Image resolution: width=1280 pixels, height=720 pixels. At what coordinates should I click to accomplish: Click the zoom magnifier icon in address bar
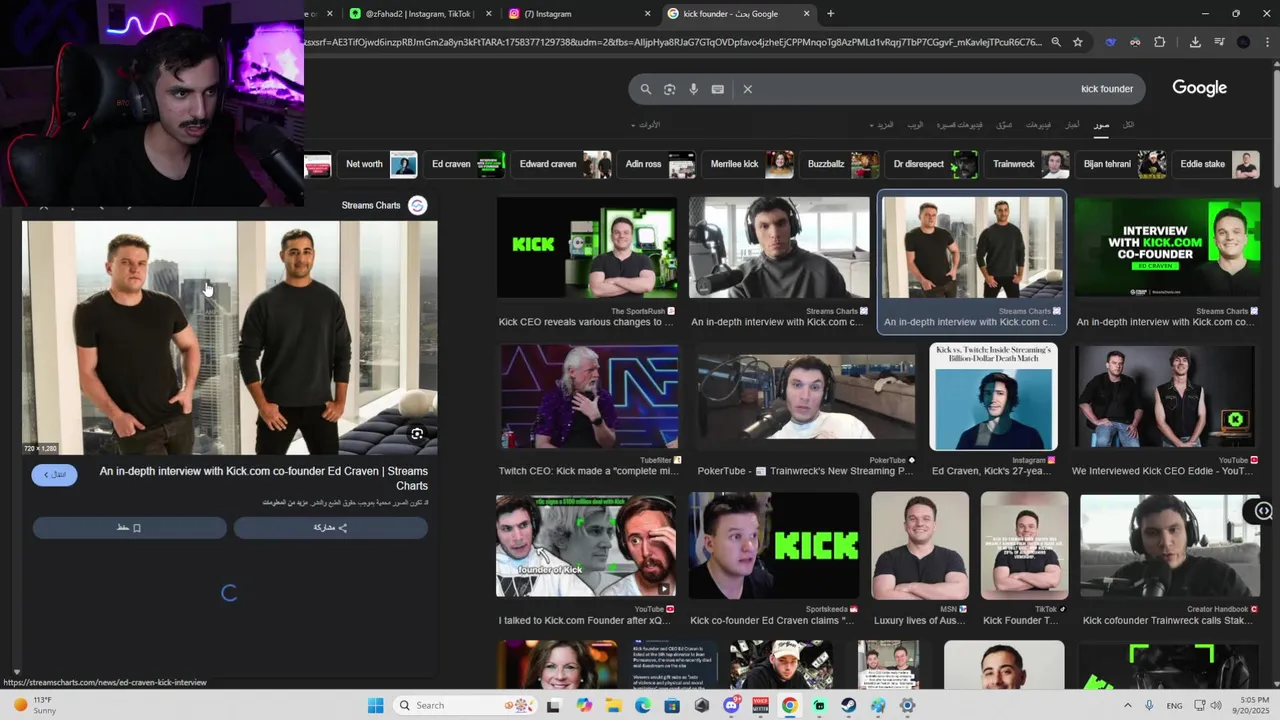tap(1055, 42)
